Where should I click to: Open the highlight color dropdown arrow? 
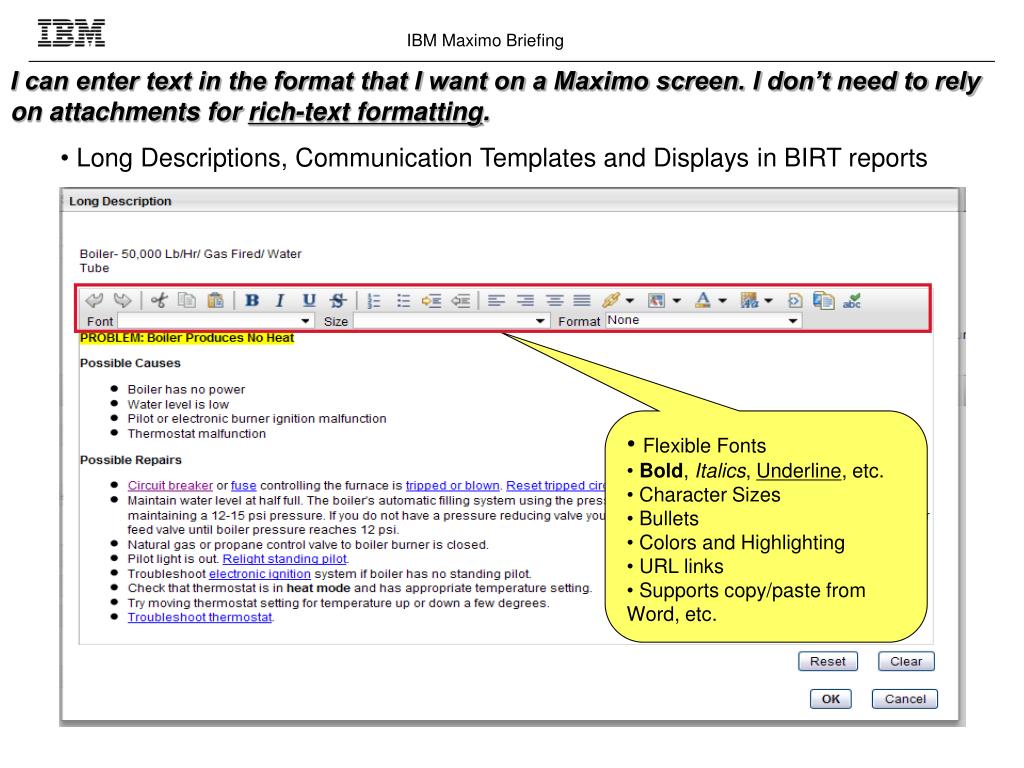[x=769, y=301]
